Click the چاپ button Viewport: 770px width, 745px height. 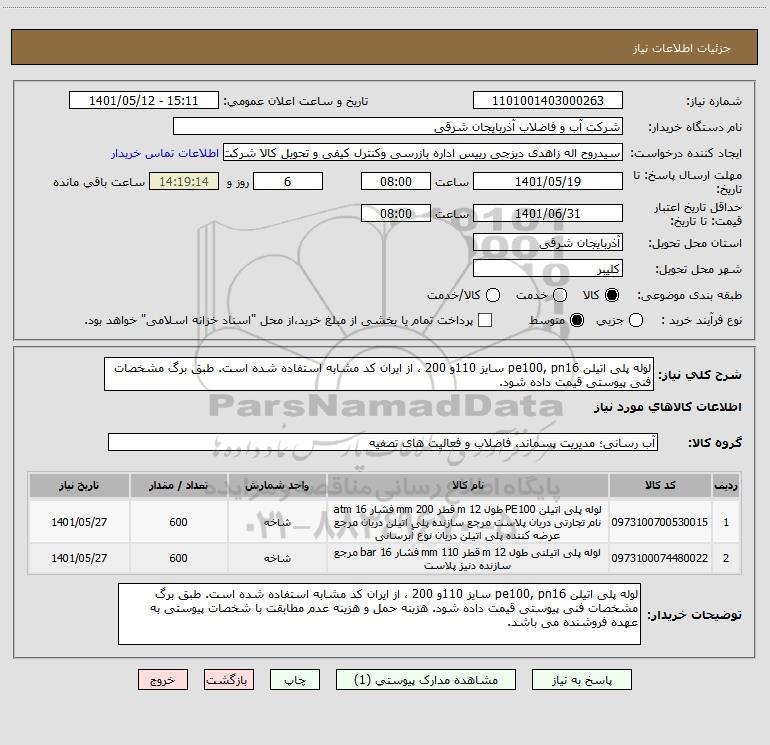[295, 680]
